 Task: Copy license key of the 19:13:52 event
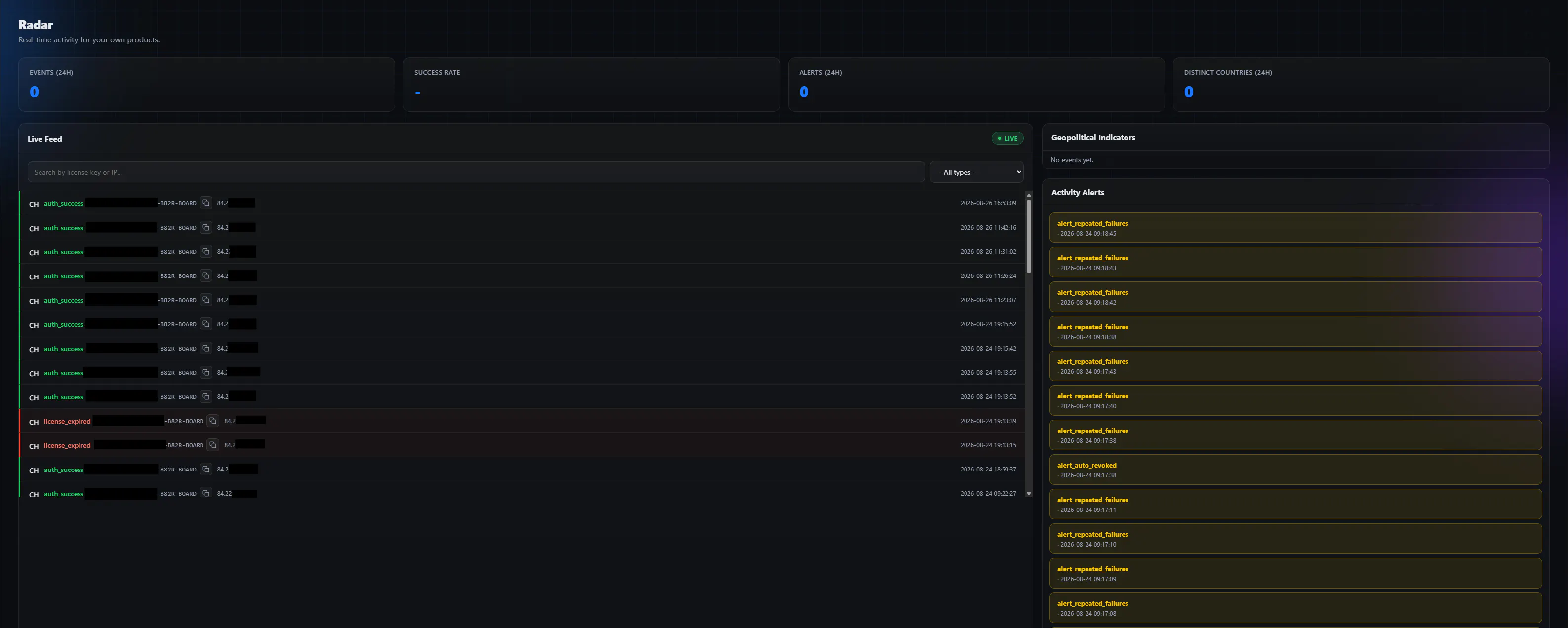(206, 396)
